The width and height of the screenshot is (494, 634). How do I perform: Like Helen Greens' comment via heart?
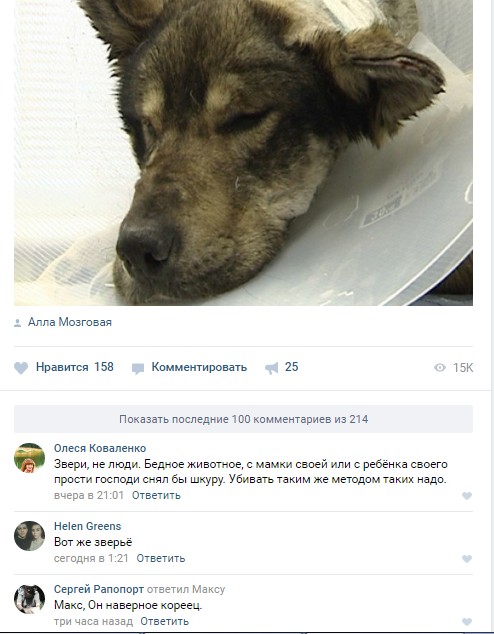pyautogui.click(x=467, y=559)
